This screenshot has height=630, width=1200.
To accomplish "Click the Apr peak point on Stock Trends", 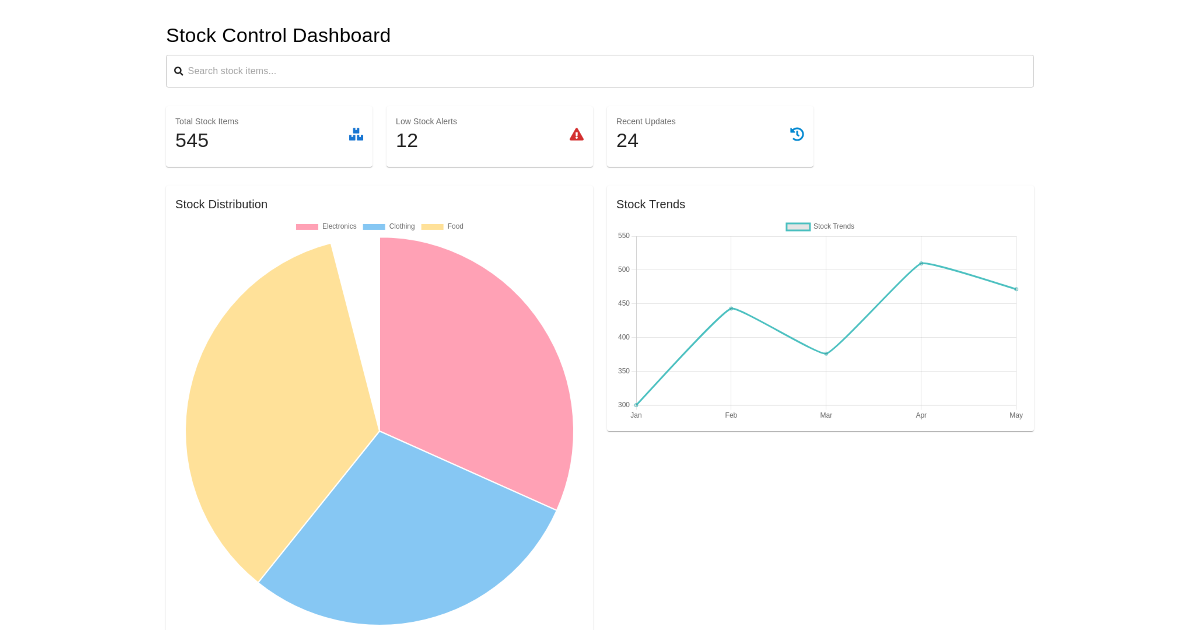I will coord(921,263).
